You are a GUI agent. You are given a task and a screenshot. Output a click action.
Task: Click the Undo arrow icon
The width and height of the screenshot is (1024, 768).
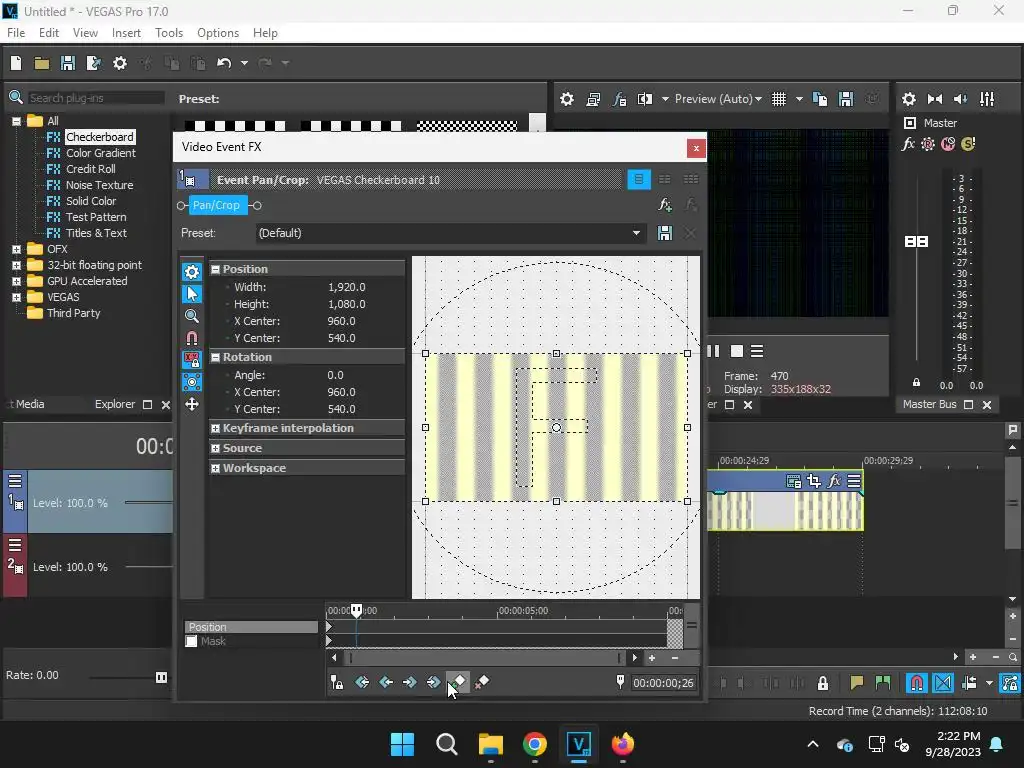tap(224, 63)
